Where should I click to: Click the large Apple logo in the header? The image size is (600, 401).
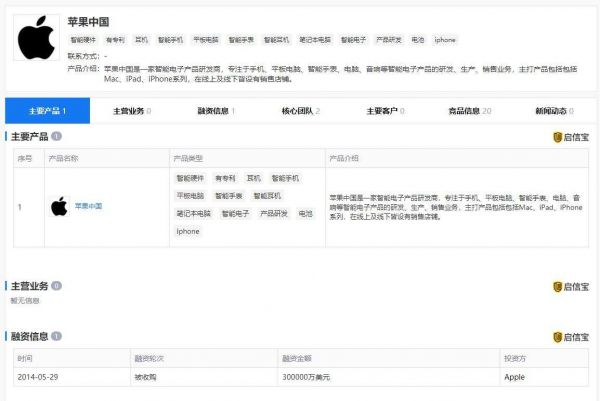click(x=37, y=37)
